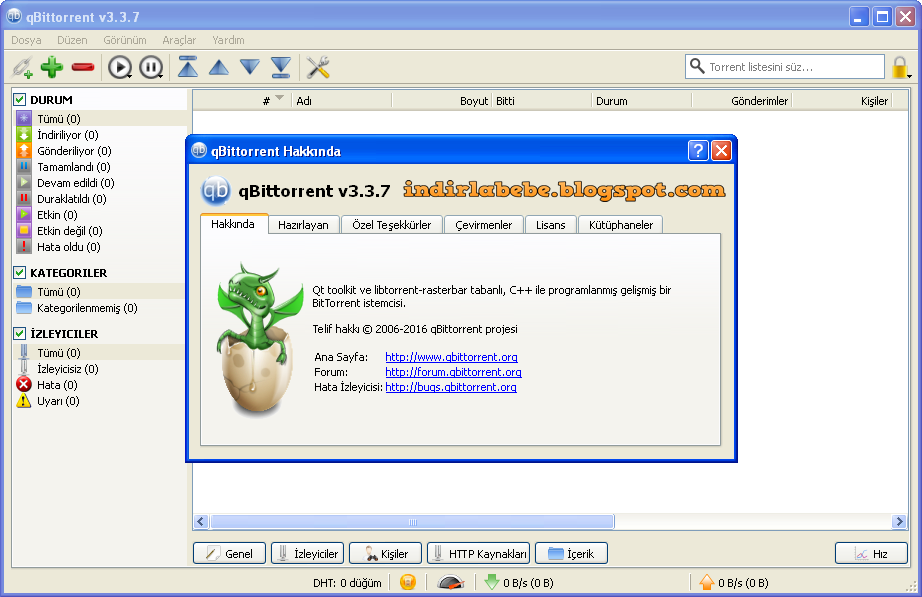
Task: Open the Görünüm menu
Action: [x=125, y=40]
